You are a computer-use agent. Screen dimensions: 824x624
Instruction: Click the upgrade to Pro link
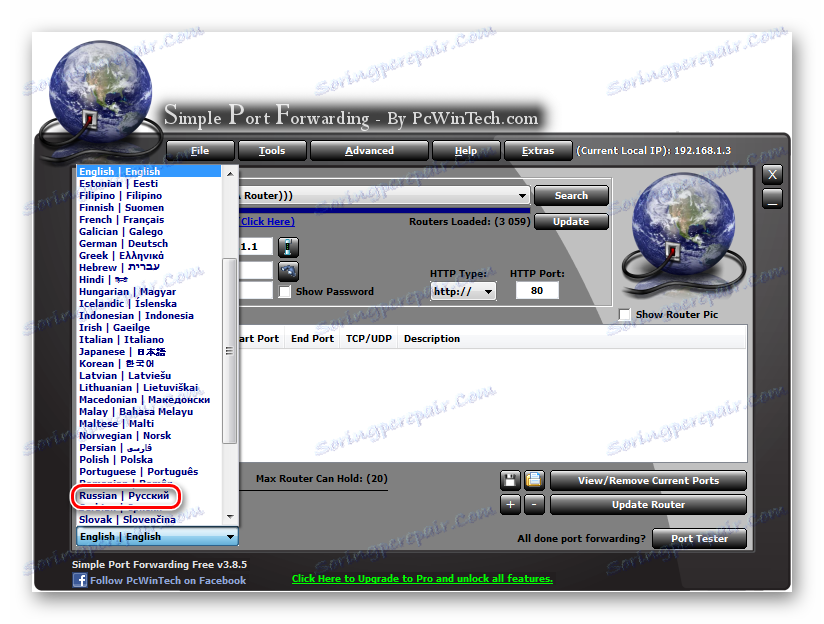[x=423, y=579]
